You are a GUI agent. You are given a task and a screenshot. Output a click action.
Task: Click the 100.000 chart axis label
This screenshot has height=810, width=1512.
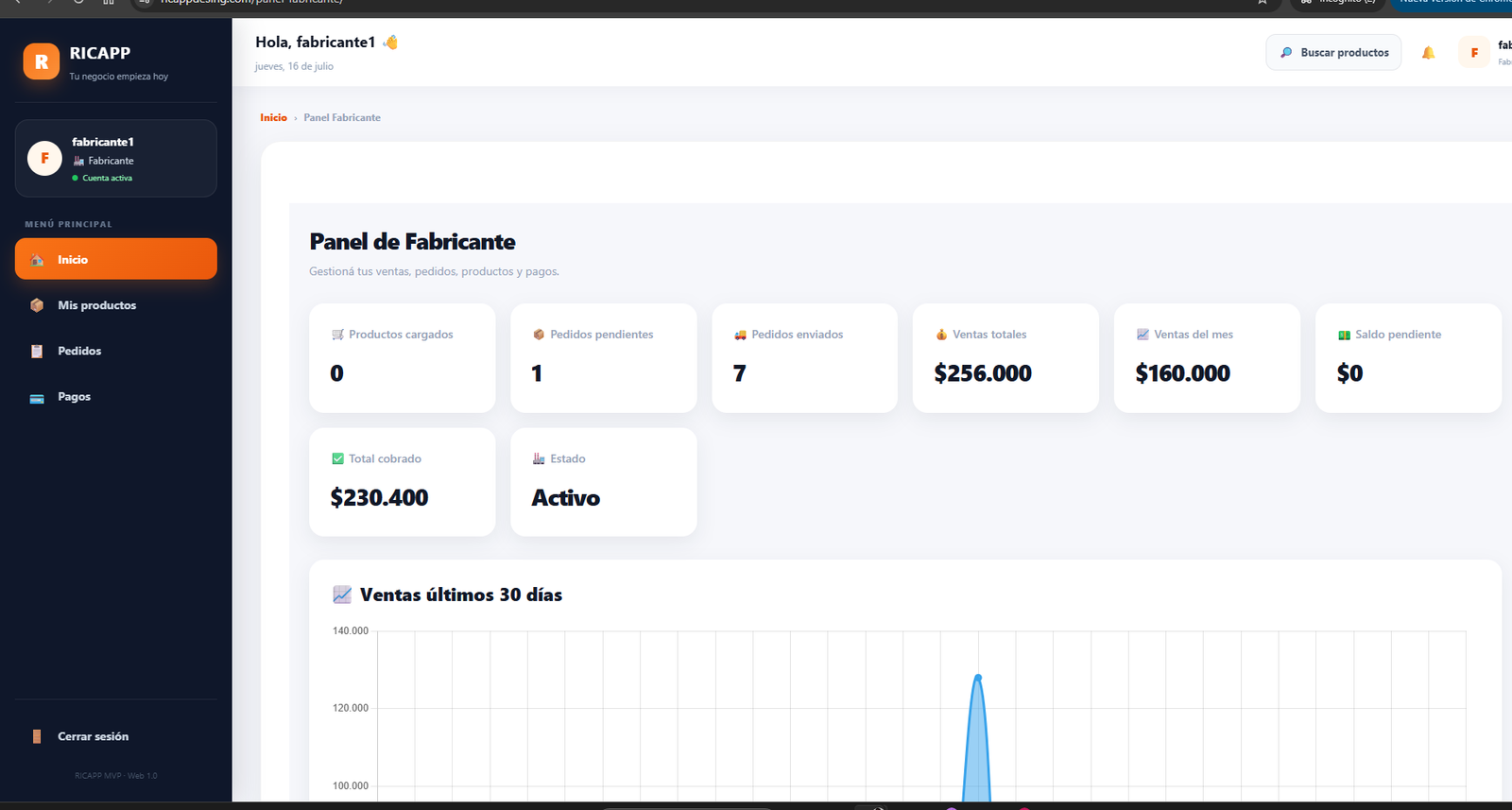click(x=351, y=785)
